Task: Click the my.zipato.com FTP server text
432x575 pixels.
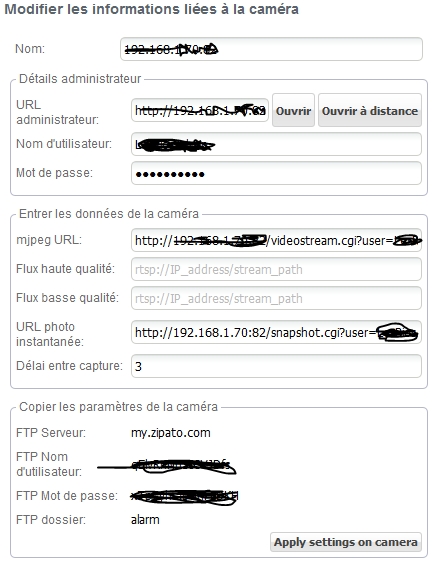Action: [x=171, y=433]
